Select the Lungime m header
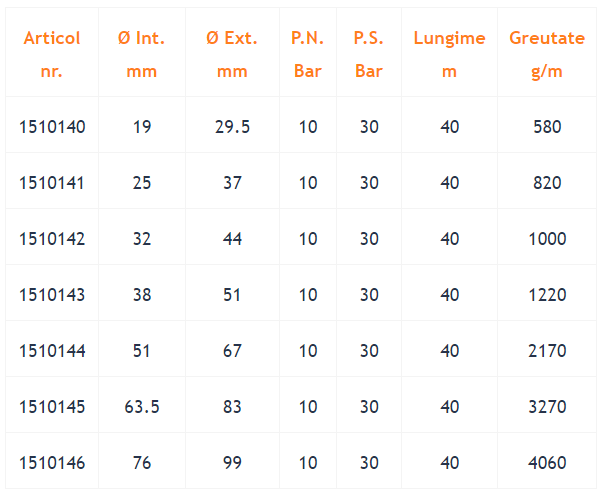The width and height of the screenshot is (607, 493). click(x=449, y=55)
